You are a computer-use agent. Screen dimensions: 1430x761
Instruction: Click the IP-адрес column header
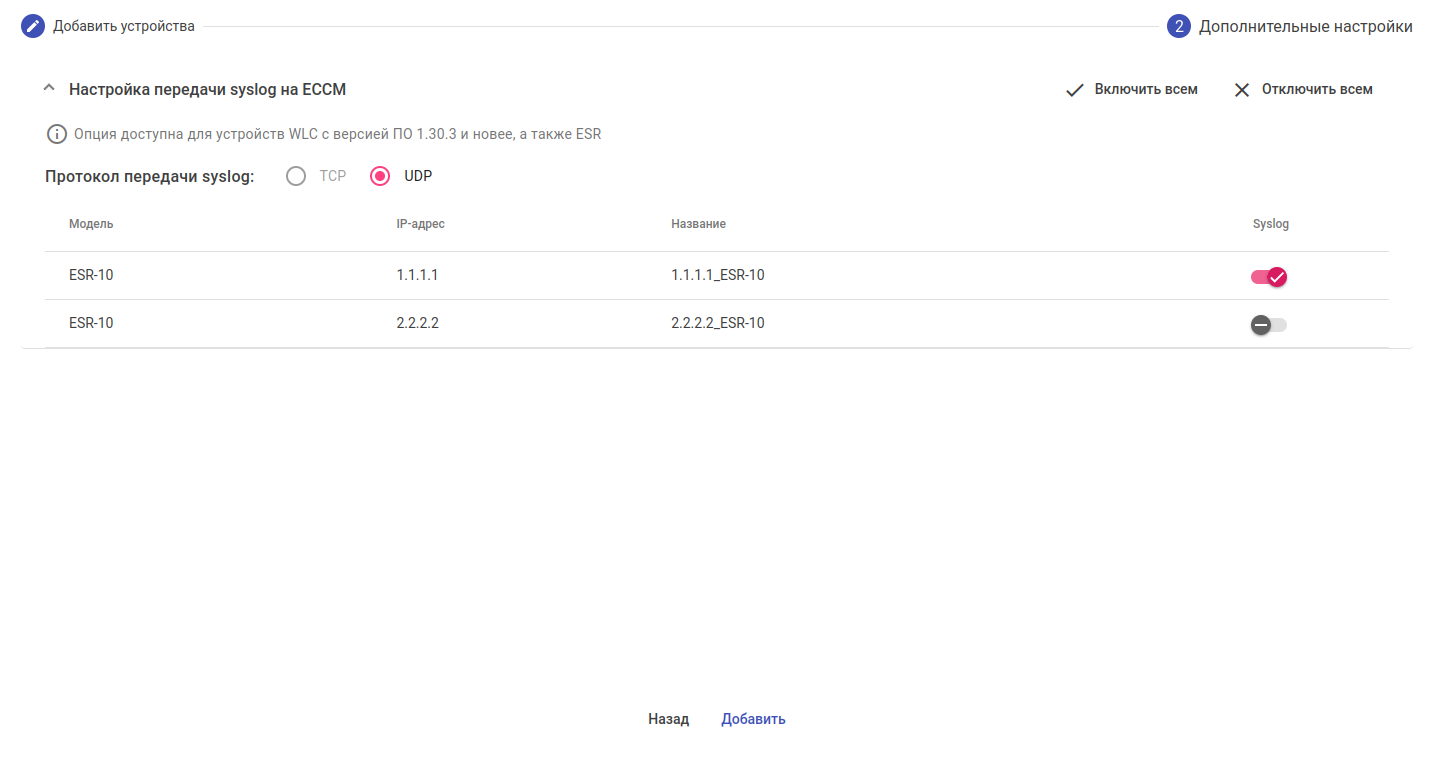click(x=420, y=224)
